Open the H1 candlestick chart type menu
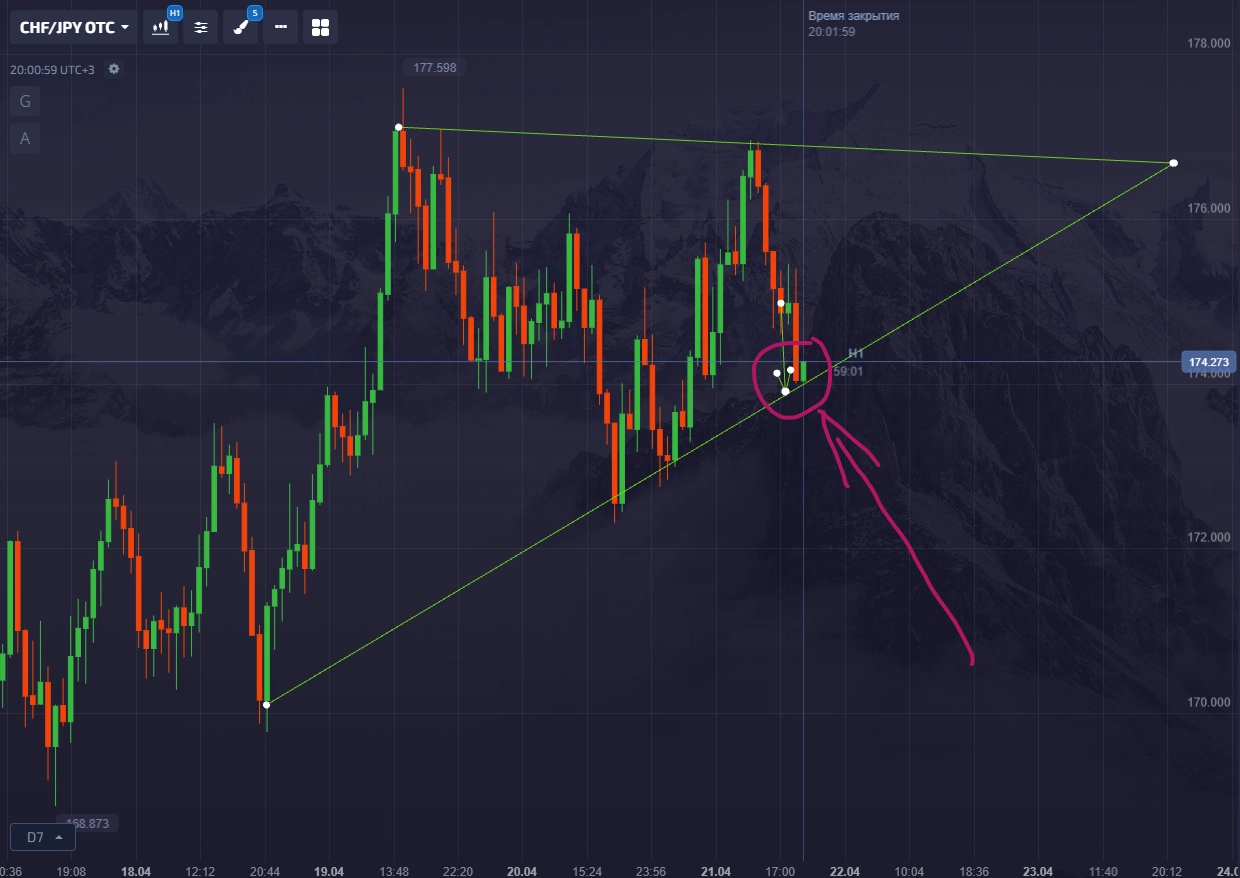The image size is (1240, 878). [x=160, y=28]
